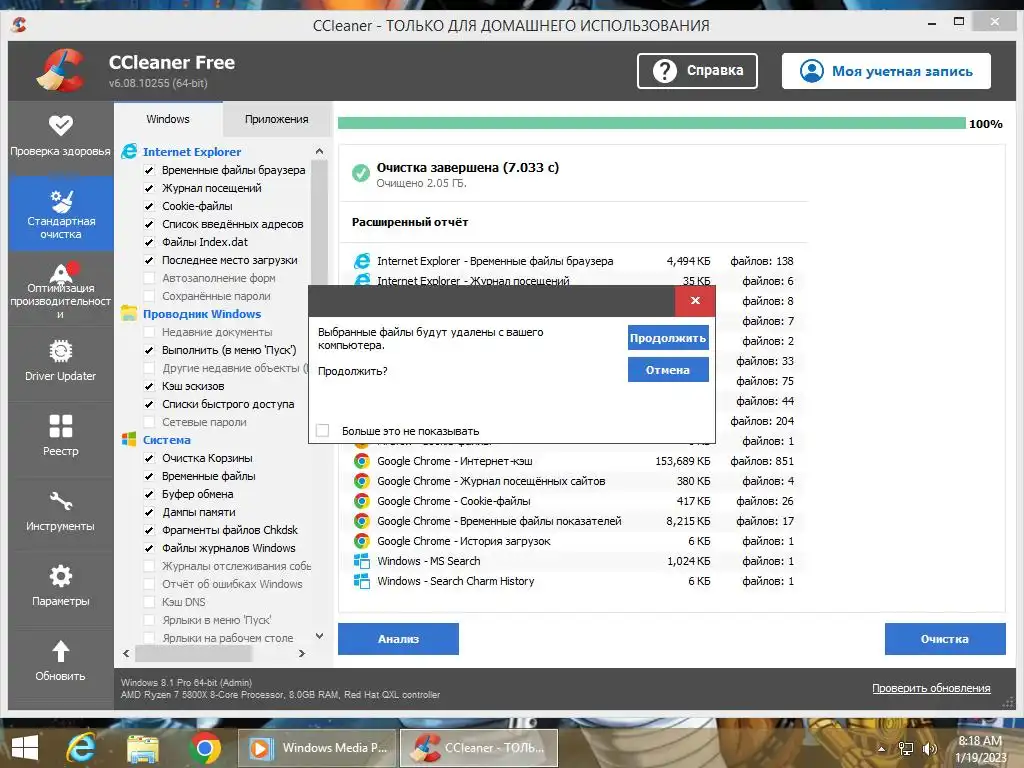Switch to the Приложения tab
The width and height of the screenshot is (1024, 768).
pyautogui.click(x=276, y=119)
